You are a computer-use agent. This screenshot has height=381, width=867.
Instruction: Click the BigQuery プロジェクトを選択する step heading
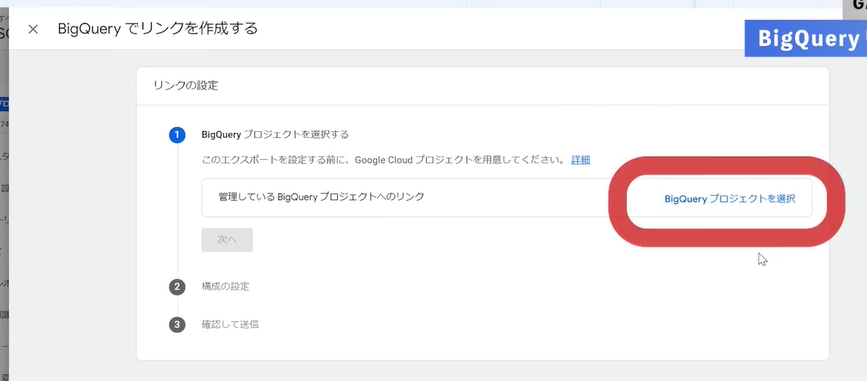point(275,134)
